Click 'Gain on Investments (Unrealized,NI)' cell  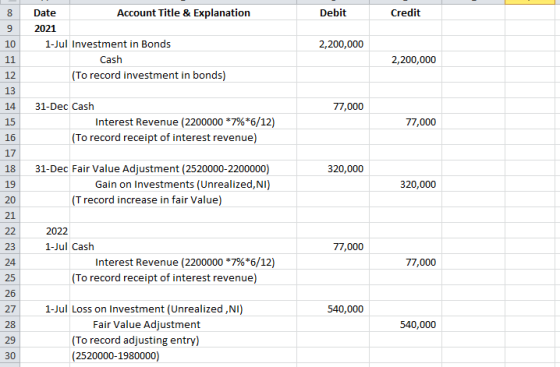tap(183, 184)
